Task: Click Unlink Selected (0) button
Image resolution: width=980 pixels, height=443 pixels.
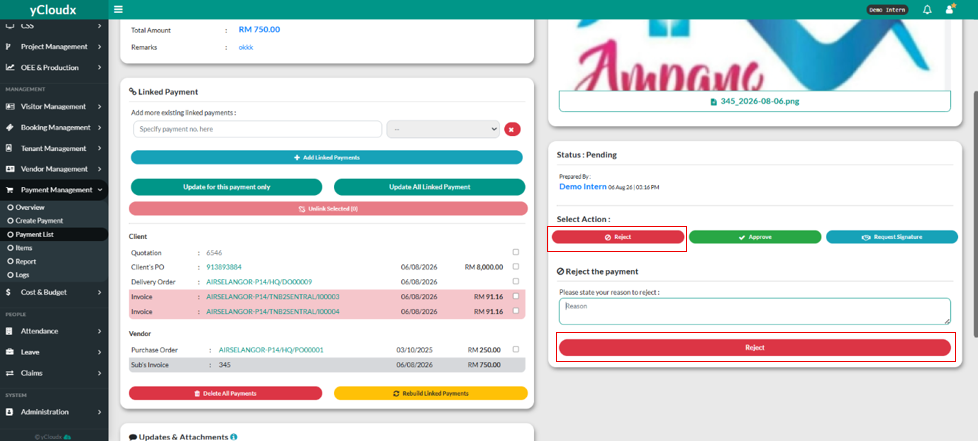Action: [x=328, y=209]
